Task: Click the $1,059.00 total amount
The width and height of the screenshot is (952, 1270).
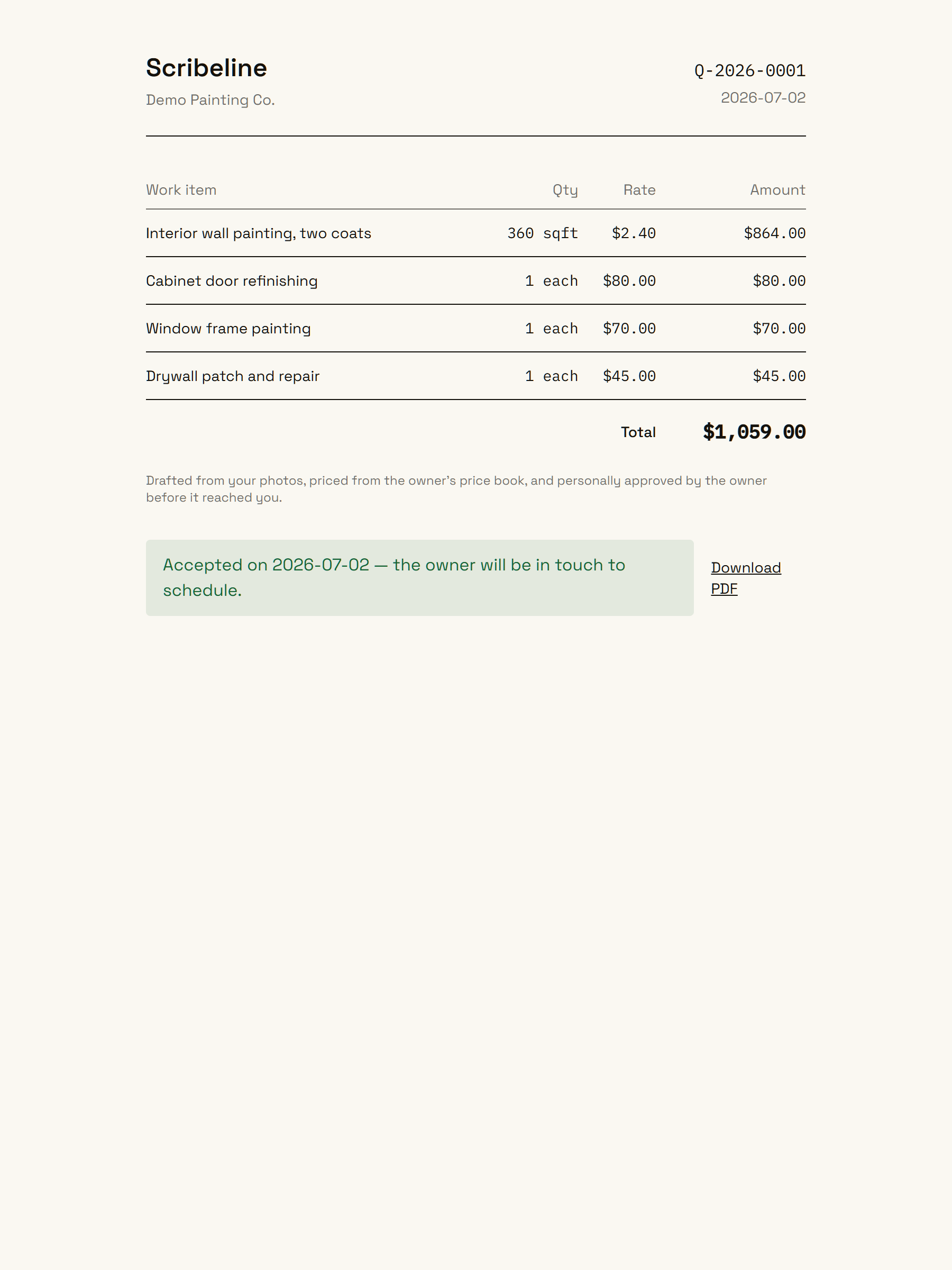Action: [754, 432]
